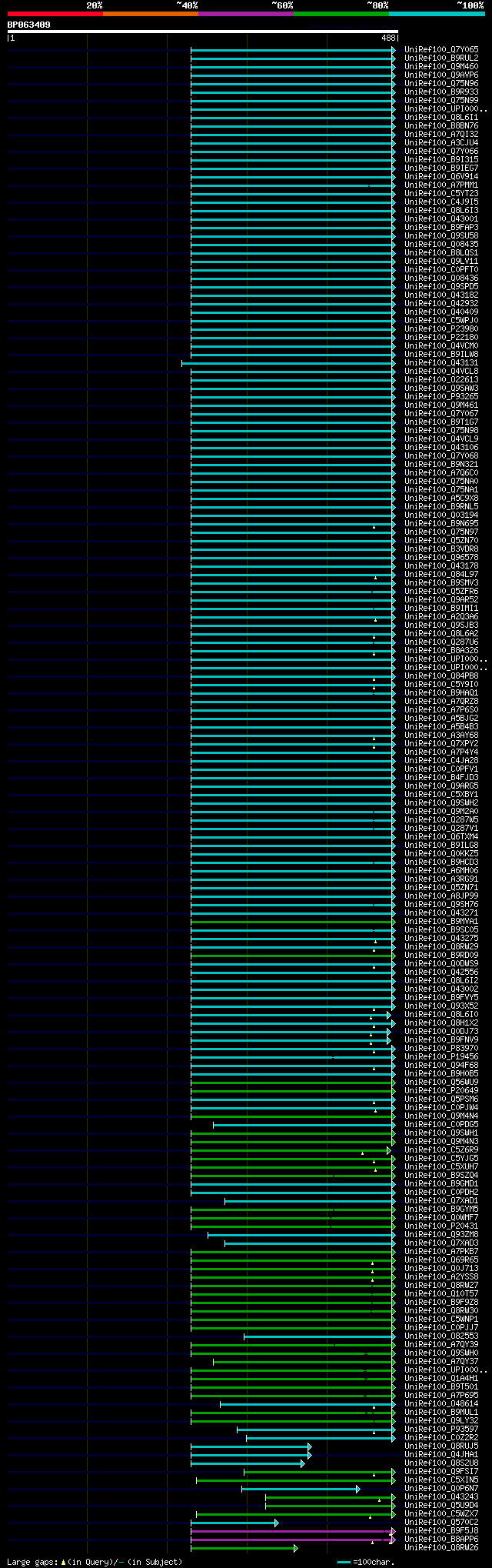Open the UniRef100_B9RD09 entry
This screenshot has width=492, height=1568.
441,955
